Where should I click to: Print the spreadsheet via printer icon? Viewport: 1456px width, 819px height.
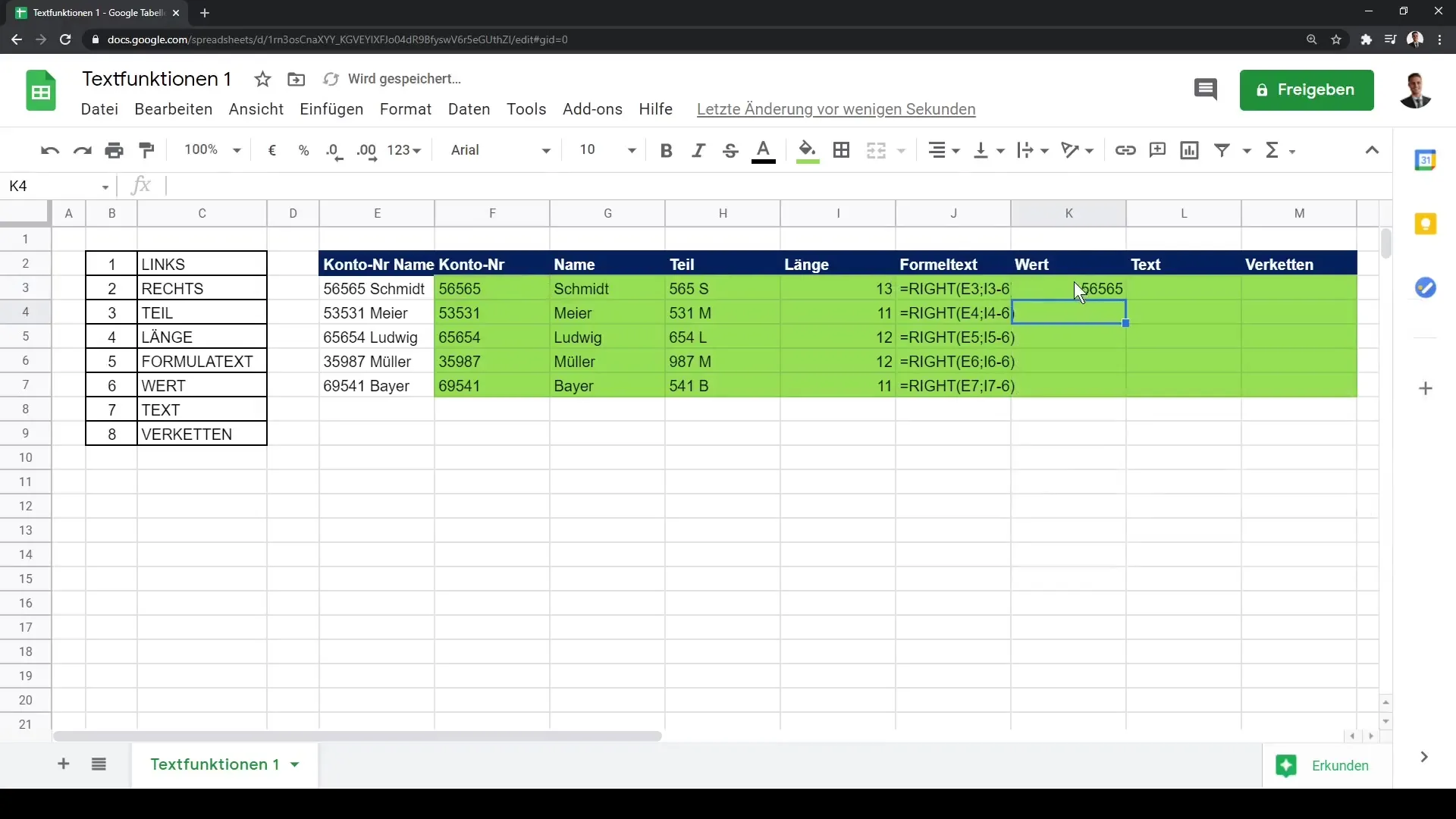pos(115,150)
